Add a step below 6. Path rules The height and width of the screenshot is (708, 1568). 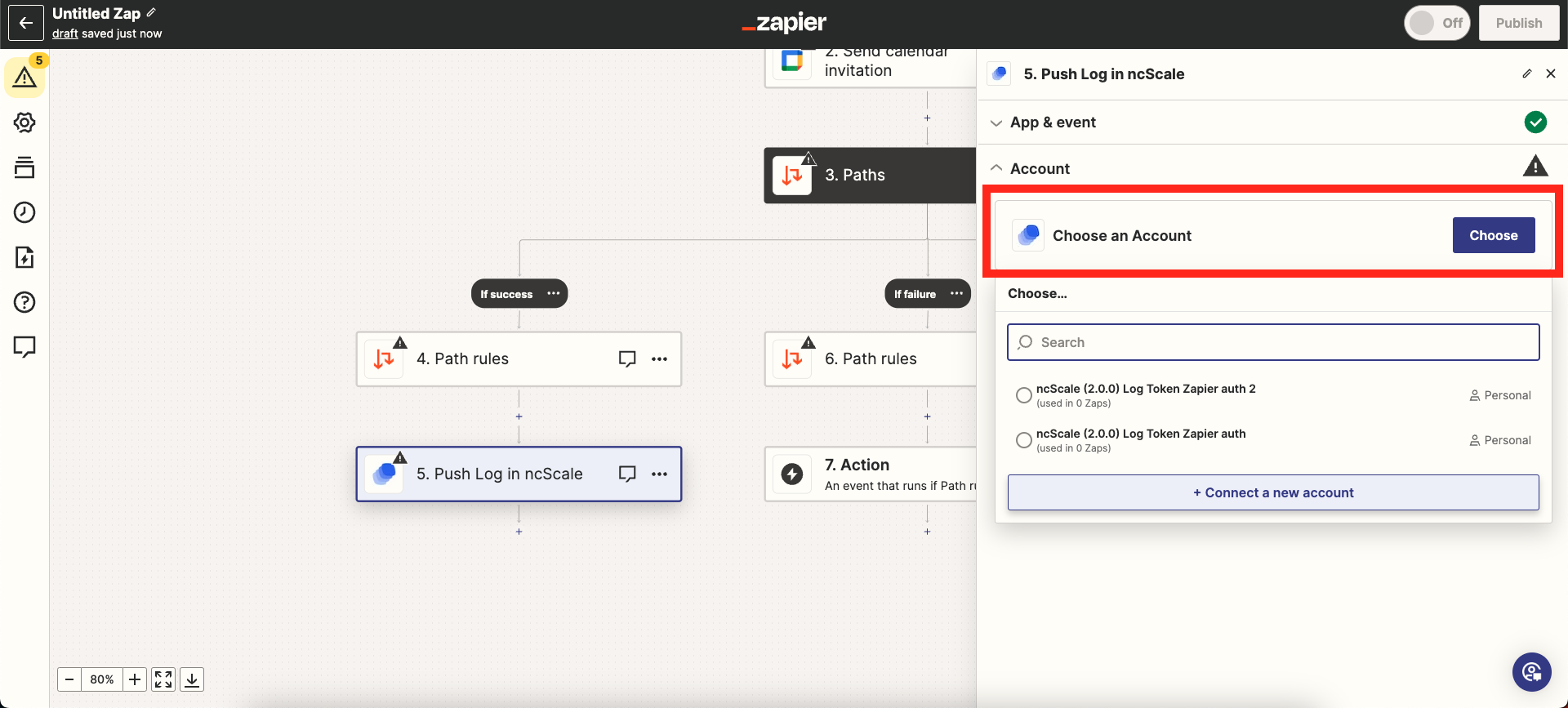coord(927,416)
